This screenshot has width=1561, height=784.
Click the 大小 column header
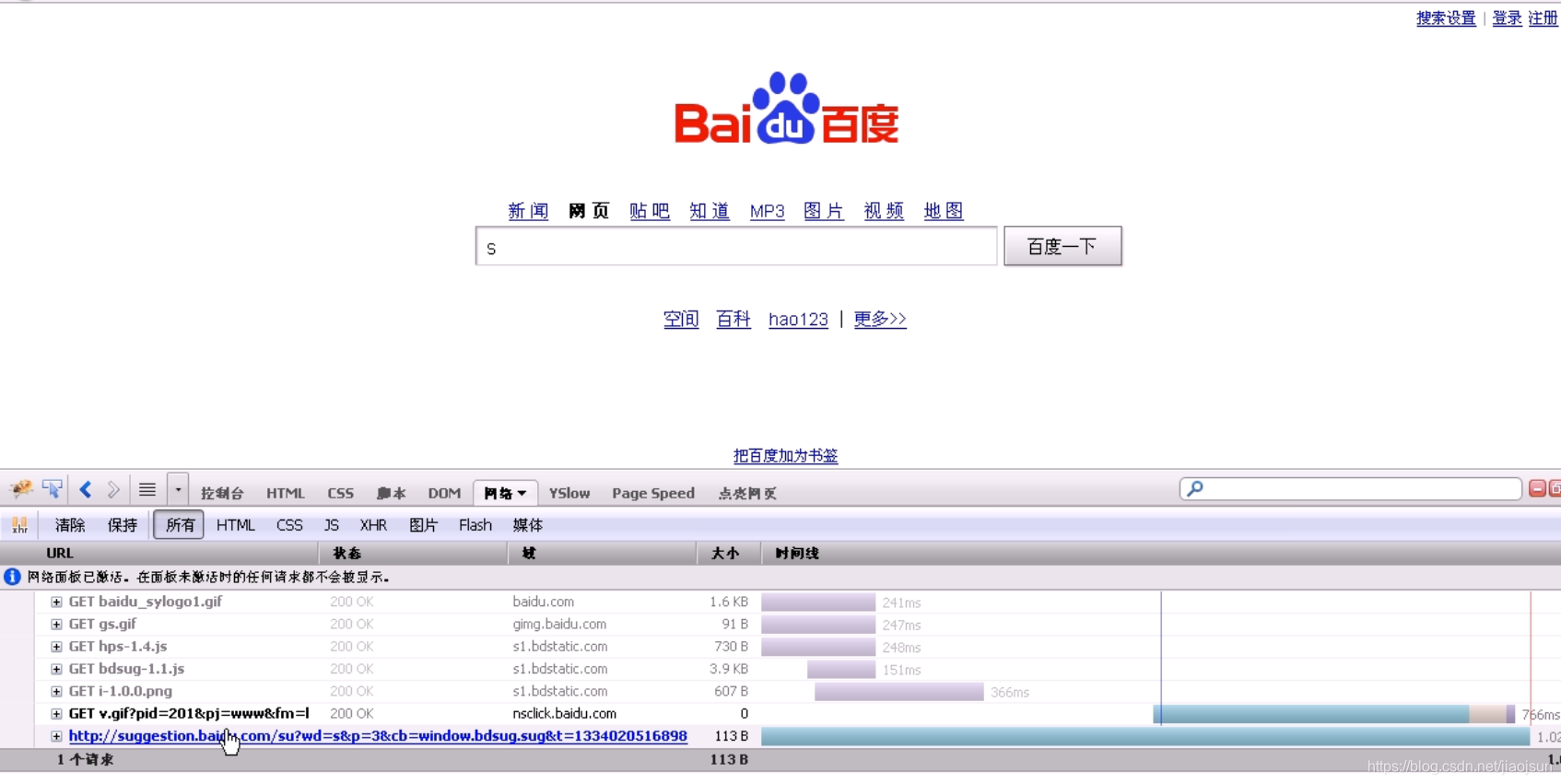[729, 553]
